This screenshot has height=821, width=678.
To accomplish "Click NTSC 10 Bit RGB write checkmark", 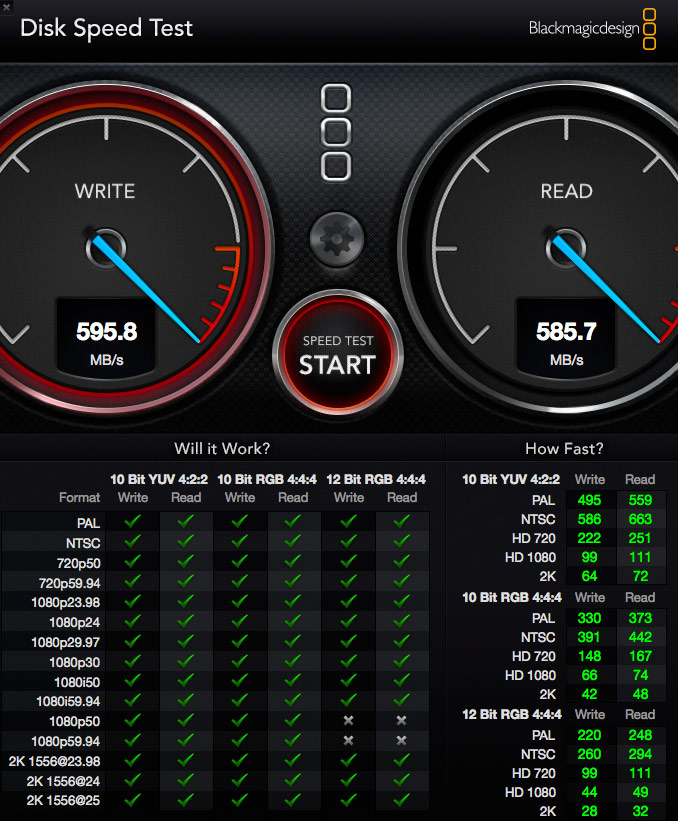I will coord(240,541).
